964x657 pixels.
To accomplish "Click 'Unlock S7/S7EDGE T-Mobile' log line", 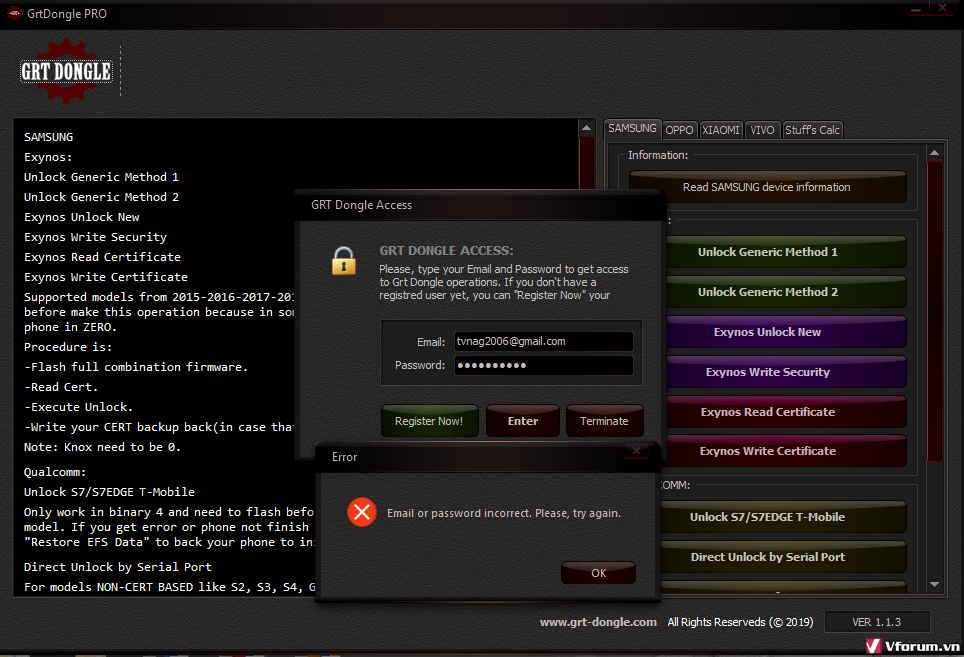I will tap(109, 492).
